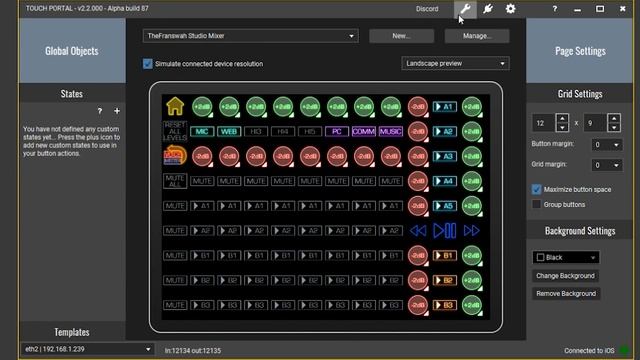
Task: Open the Templates section
Action: coord(72,332)
